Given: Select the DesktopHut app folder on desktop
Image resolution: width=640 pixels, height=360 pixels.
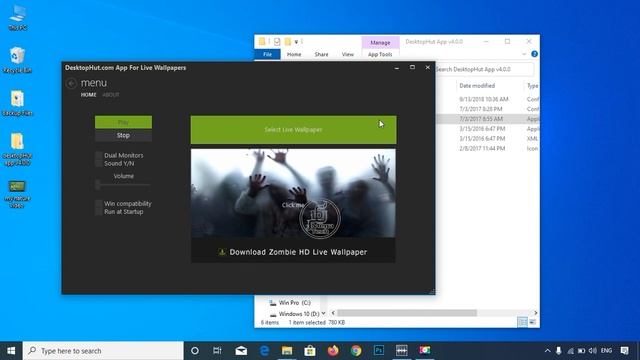Looking at the screenshot, I should [18, 149].
